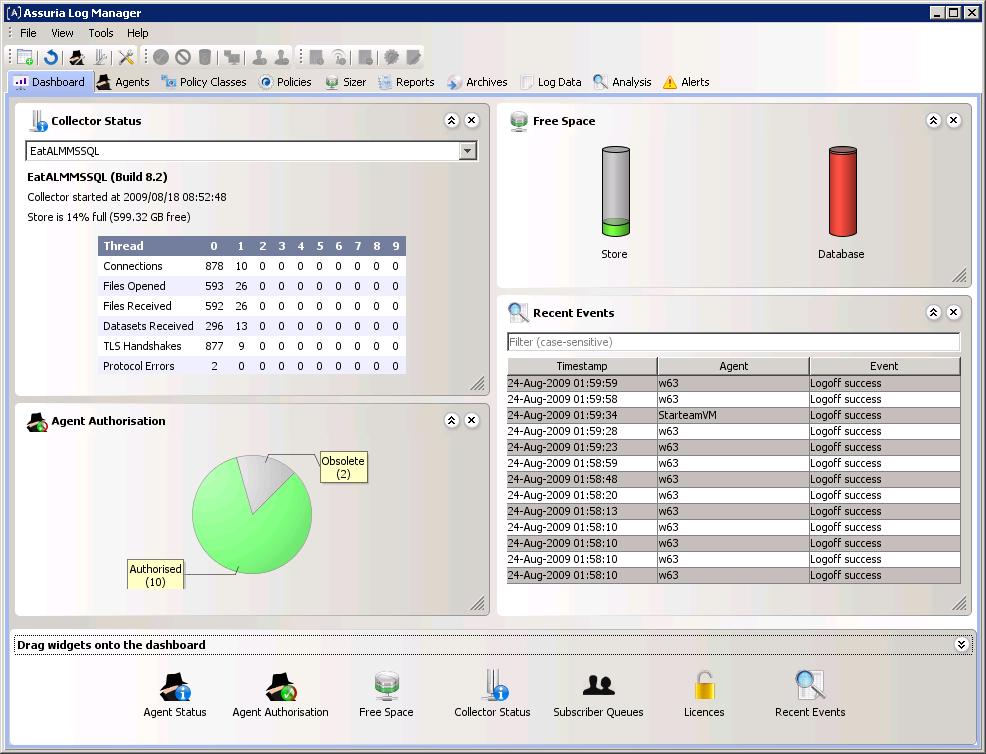
Task: Sort events by Timestamp column header
Action: click(582, 366)
